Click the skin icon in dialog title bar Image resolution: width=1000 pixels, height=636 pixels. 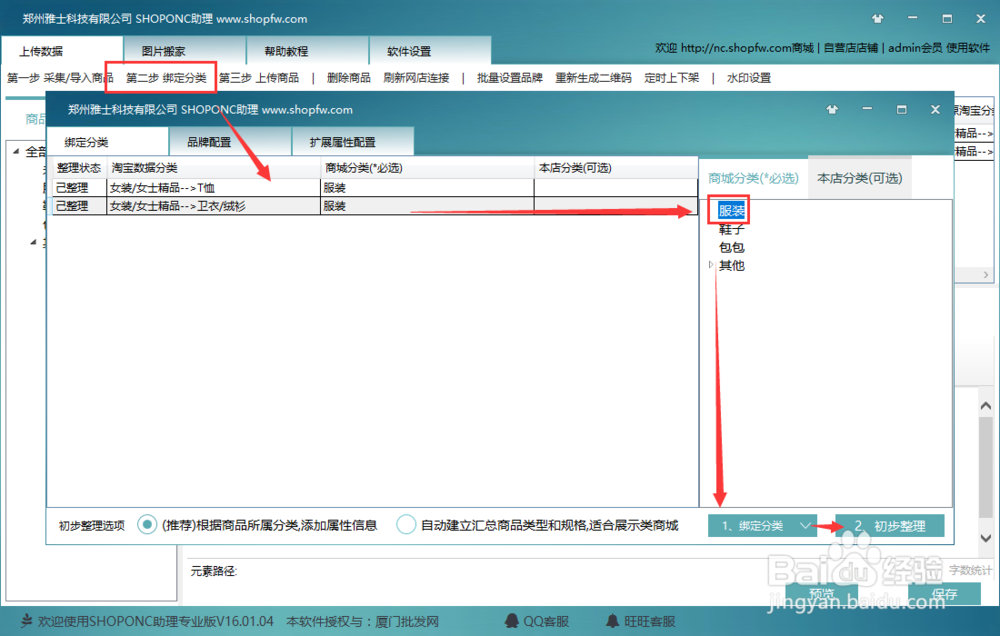tap(832, 109)
